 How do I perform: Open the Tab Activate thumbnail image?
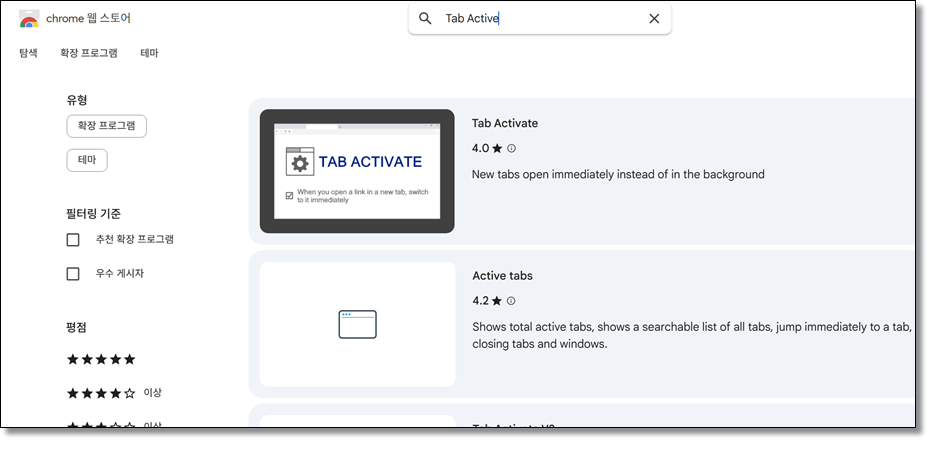coord(357,171)
